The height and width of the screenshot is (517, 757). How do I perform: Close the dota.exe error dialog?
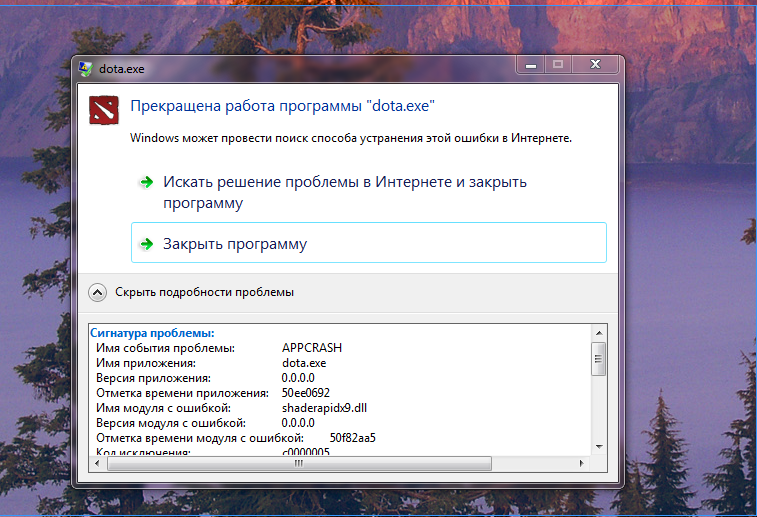pyautogui.click(x=595, y=65)
